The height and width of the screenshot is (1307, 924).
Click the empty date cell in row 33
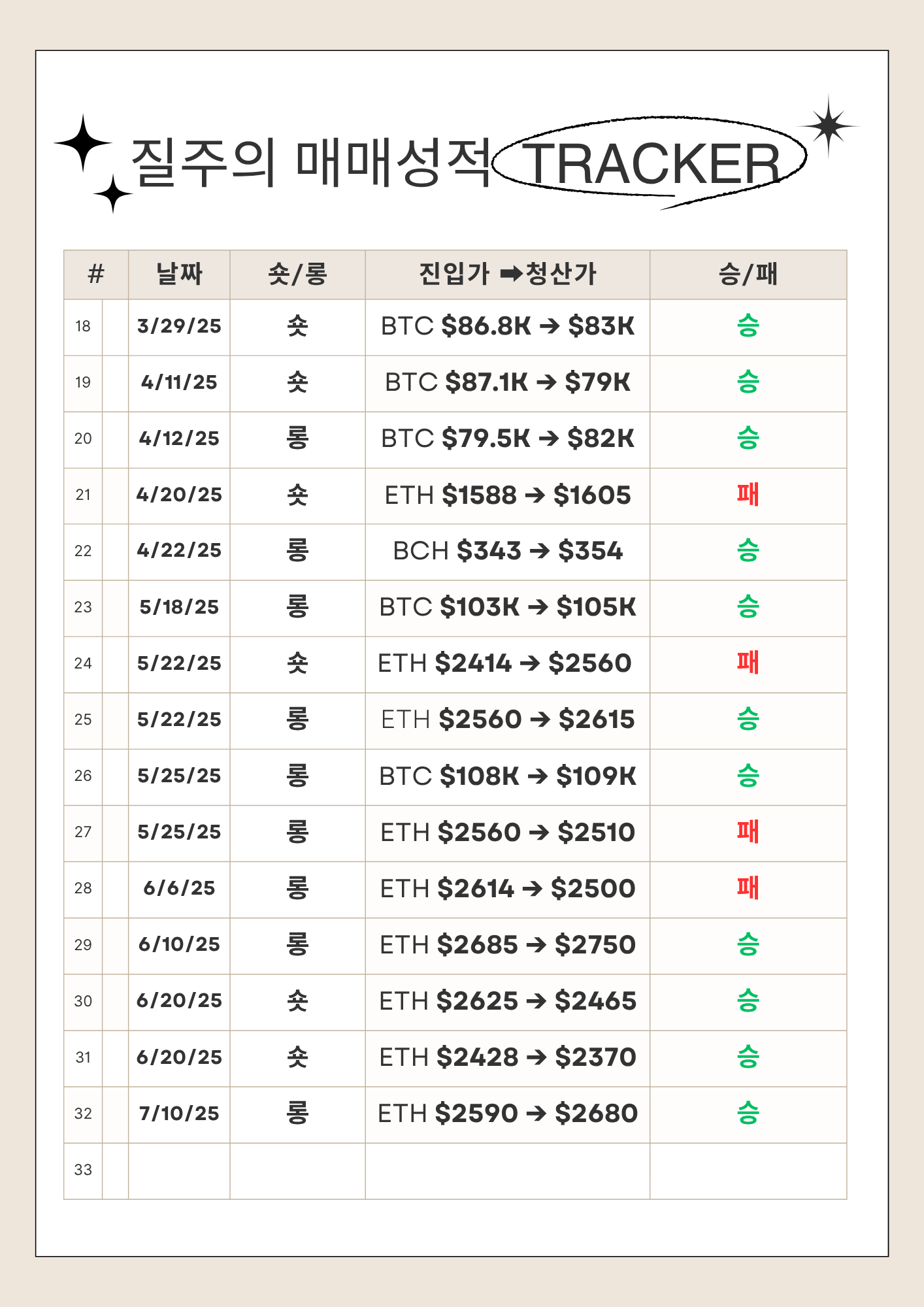click(179, 1171)
